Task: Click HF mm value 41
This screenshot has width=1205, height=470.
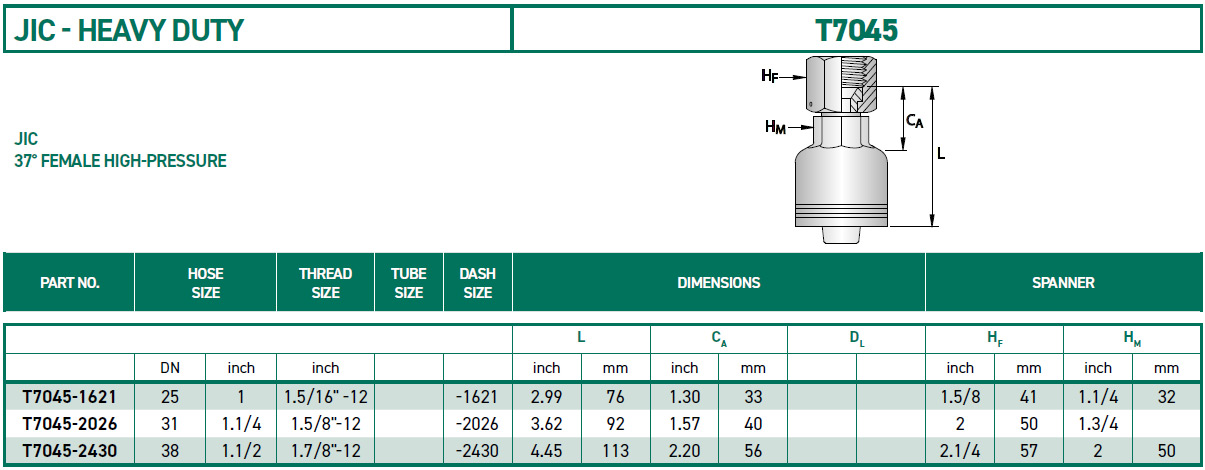Action: tap(1028, 396)
